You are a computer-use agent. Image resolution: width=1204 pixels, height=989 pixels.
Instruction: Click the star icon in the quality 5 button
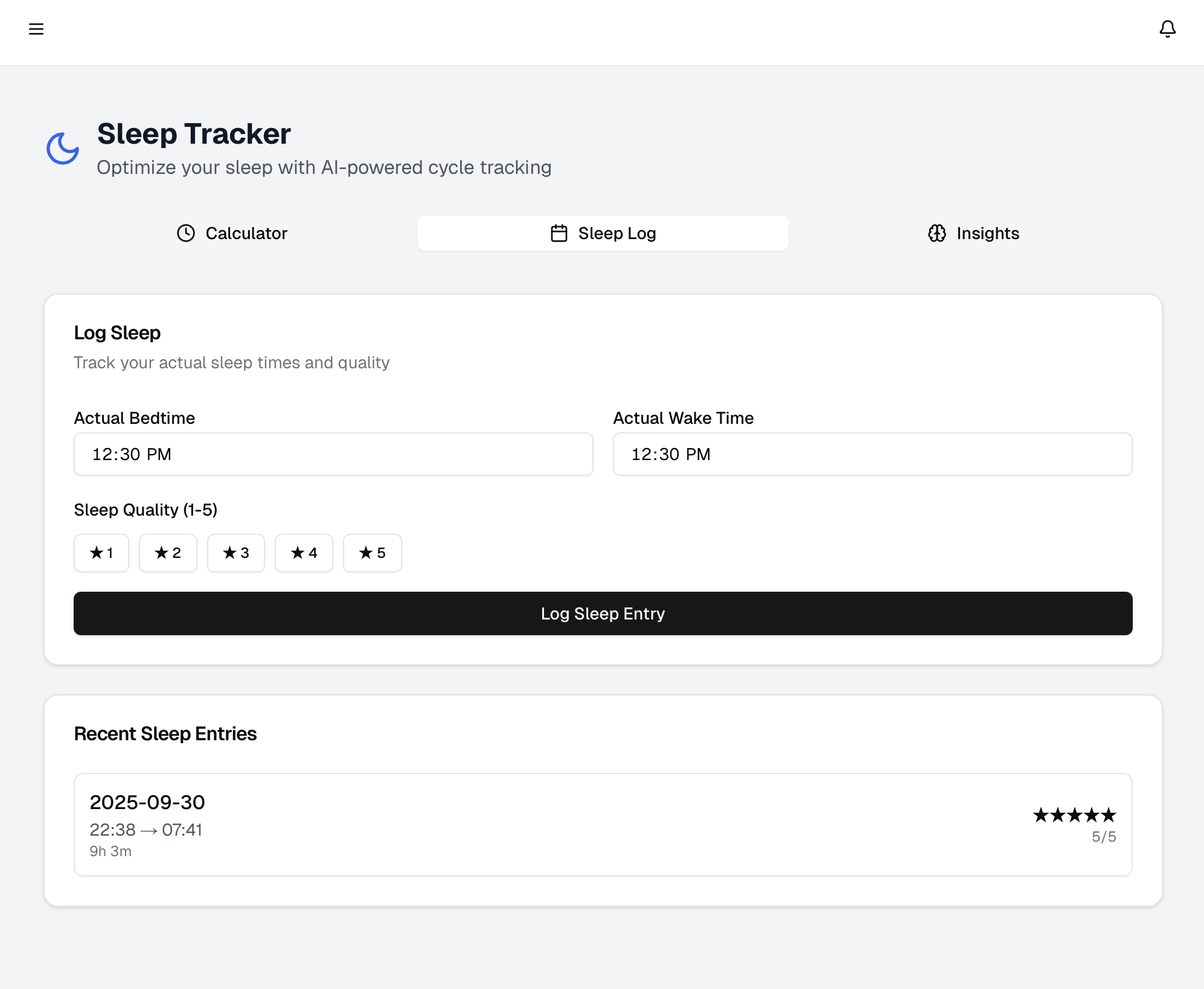click(366, 552)
